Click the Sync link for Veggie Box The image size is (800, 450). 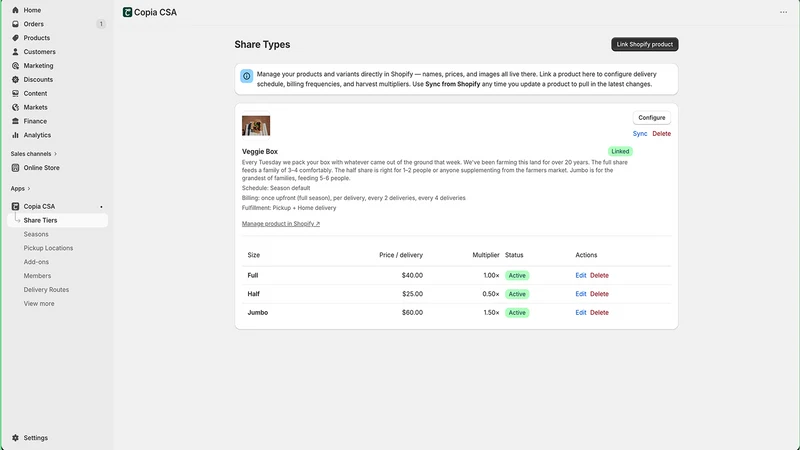coord(640,134)
